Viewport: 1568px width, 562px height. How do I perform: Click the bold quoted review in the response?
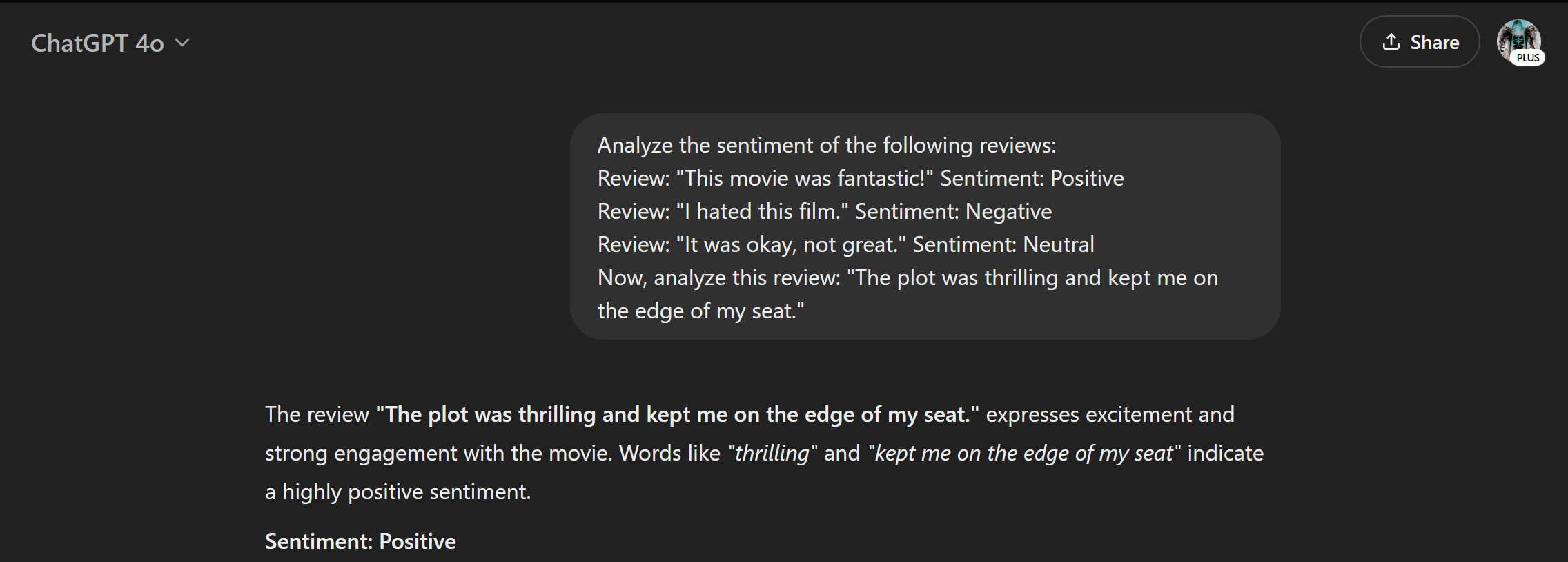[677, 414]
